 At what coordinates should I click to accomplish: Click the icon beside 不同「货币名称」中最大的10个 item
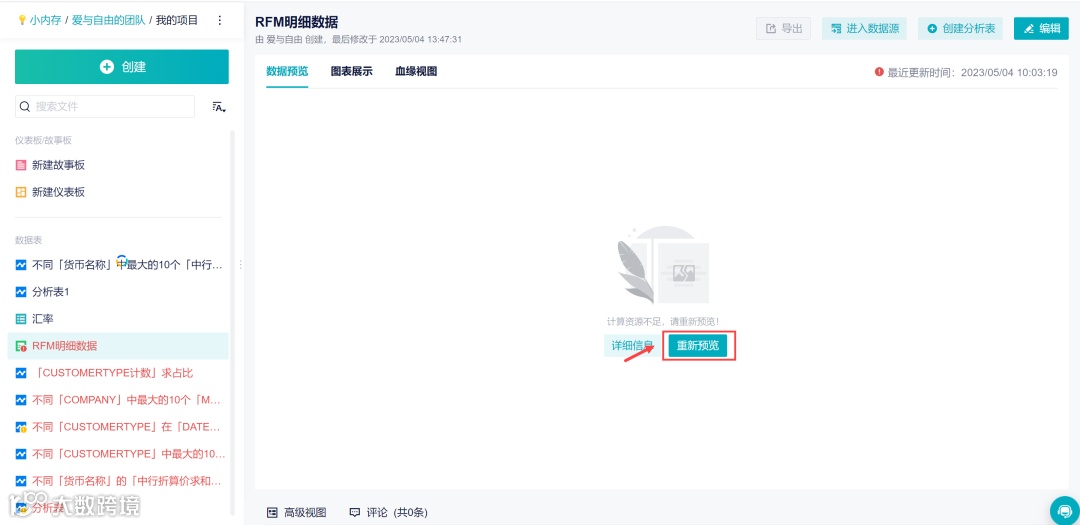pos(21,265)
